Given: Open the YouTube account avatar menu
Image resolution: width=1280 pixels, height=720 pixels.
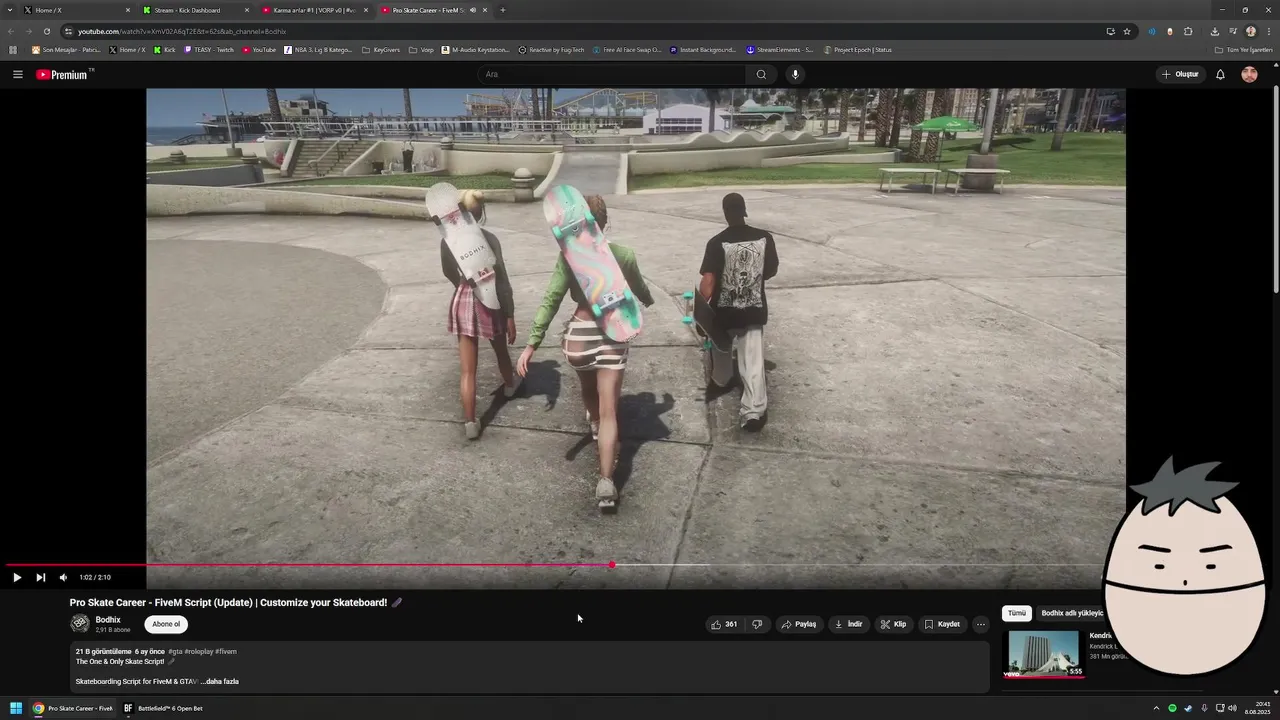Looking at the screenshot, I should 1249,74.
